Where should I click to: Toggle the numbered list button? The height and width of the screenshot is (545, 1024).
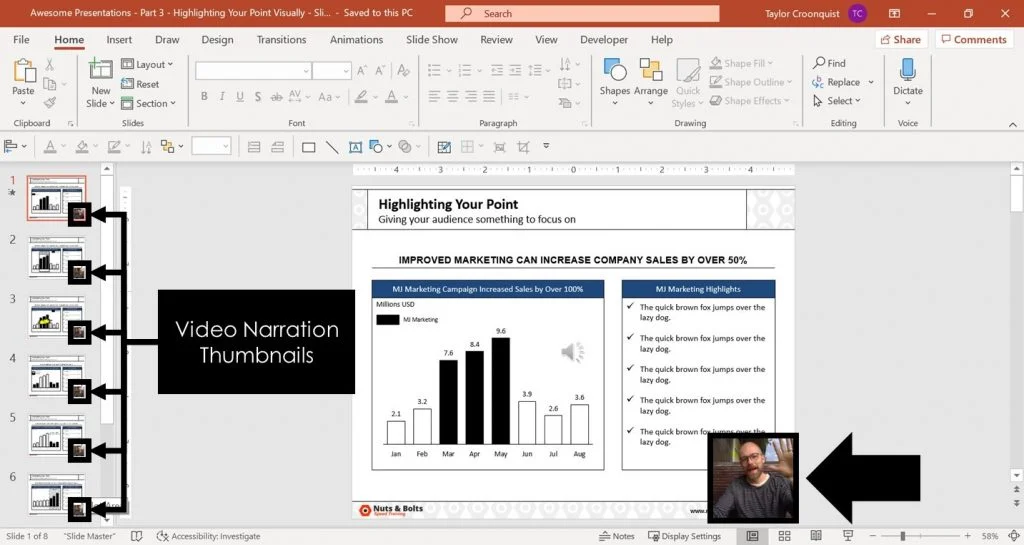pos(465,70)
